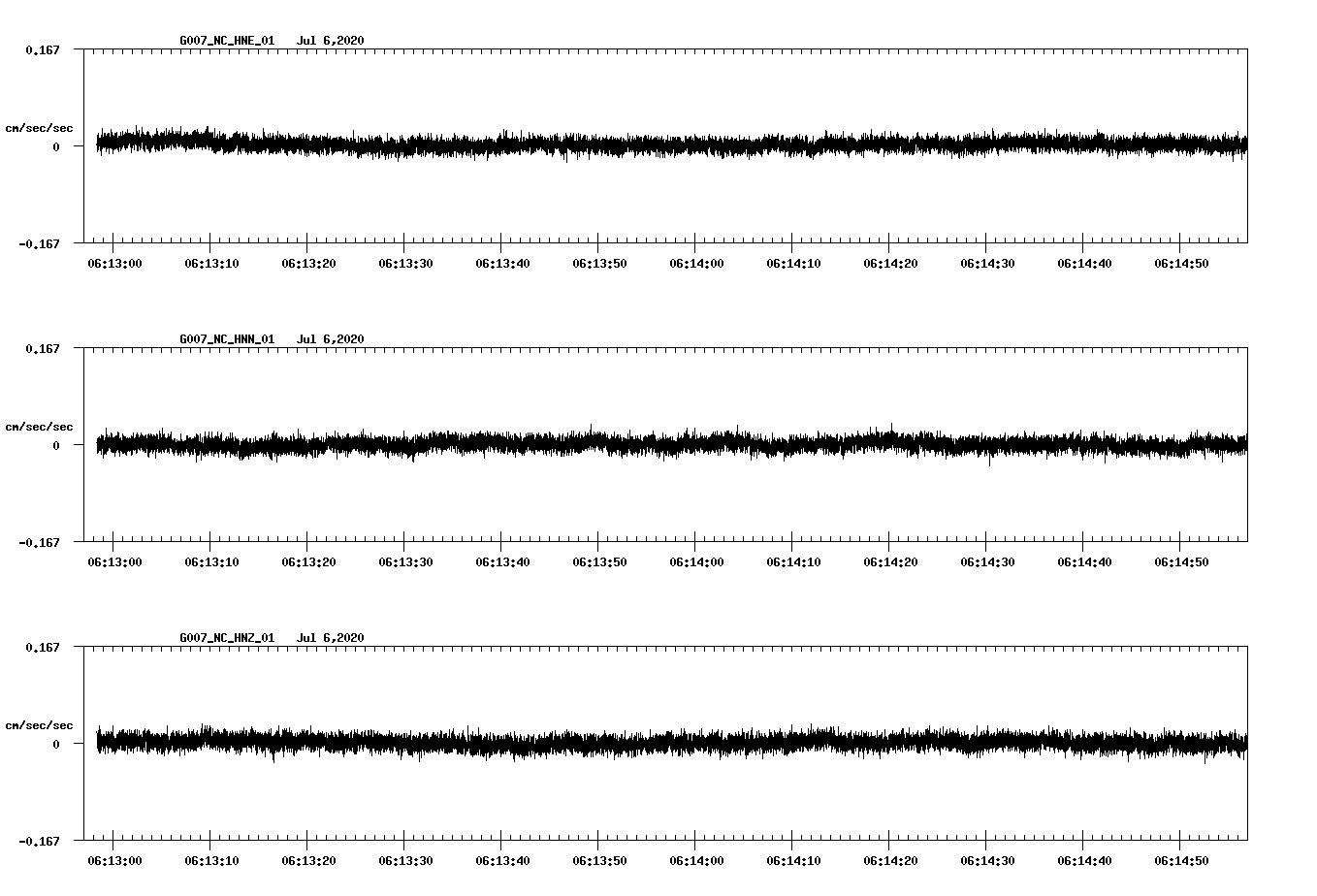Pick 06:13:10 tick label under HNN plot
Screen dimensions: 1317x896
tap(211, 562)
